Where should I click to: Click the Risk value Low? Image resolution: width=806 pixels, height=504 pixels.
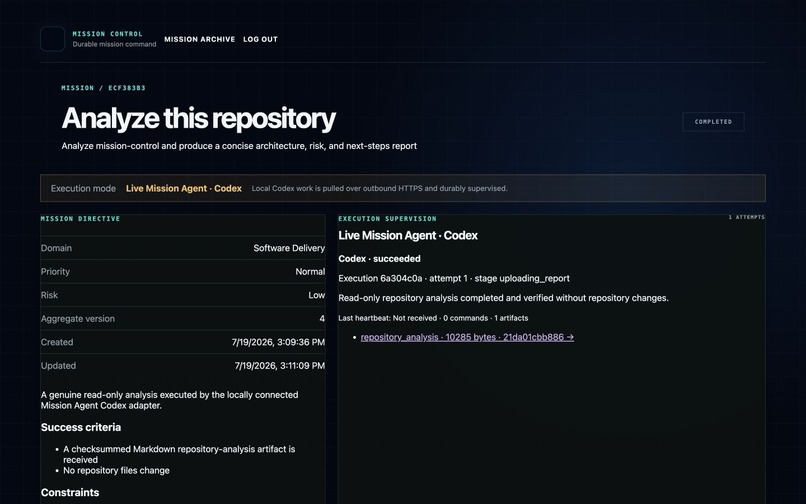tap(317, 295)
